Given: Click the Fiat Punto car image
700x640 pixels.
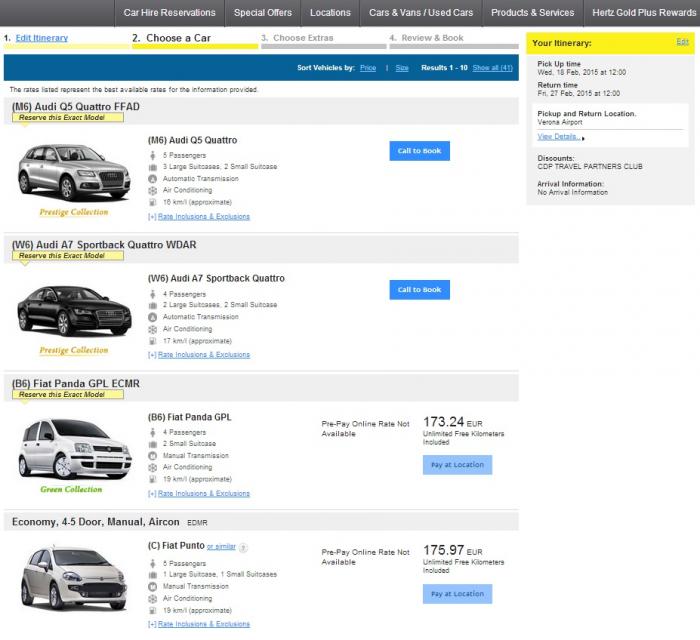Looking at the screenshot, I should [x=74, y=578].
